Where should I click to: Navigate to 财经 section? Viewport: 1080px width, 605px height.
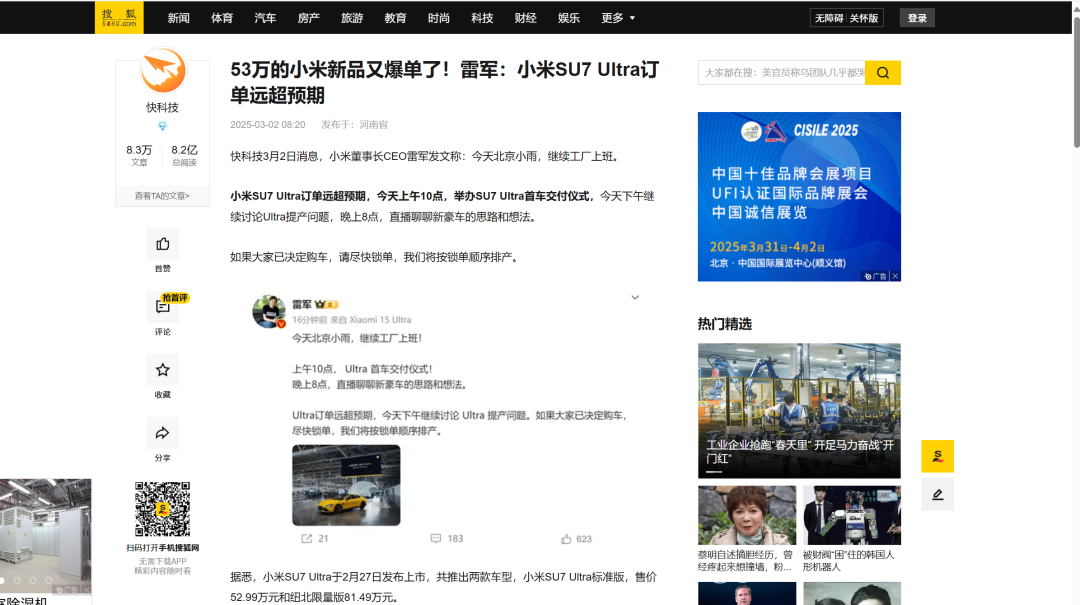526,18
